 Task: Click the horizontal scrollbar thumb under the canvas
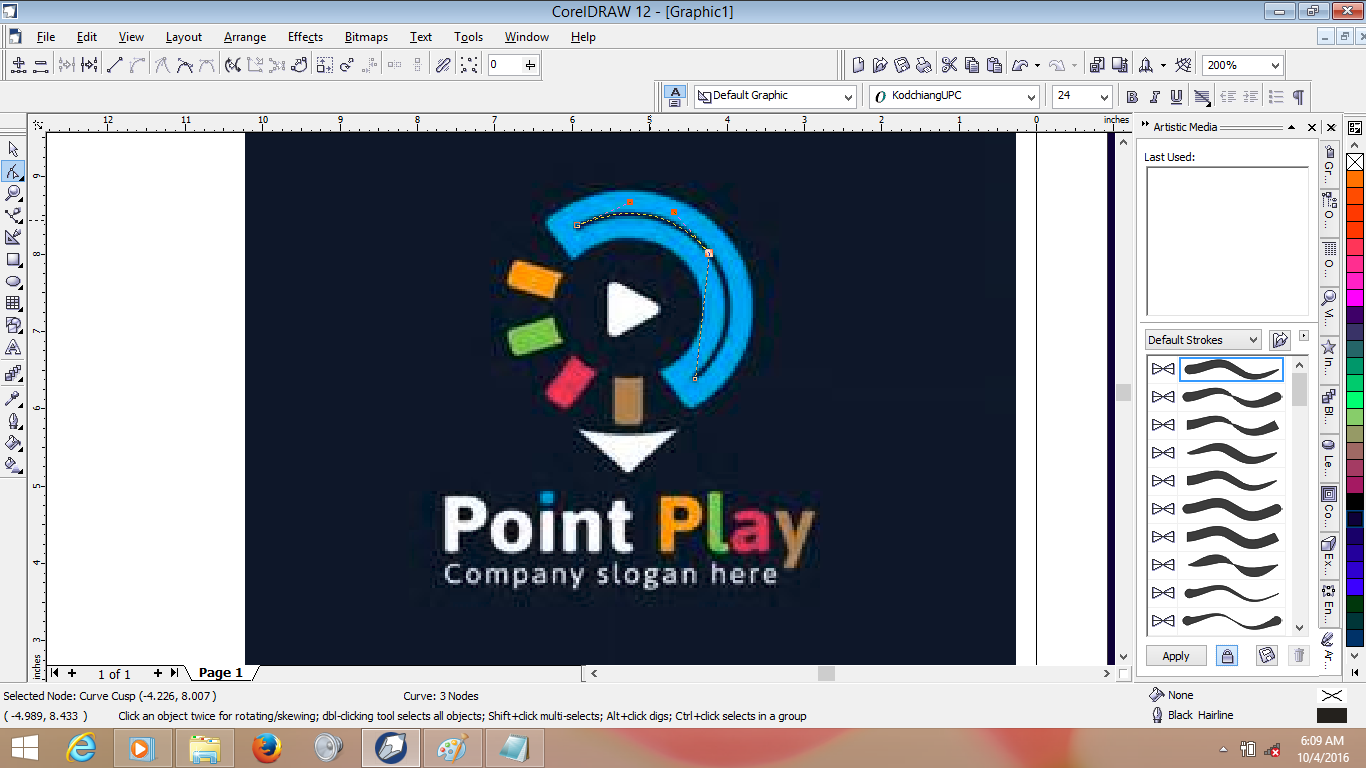(x=826, y=674)
